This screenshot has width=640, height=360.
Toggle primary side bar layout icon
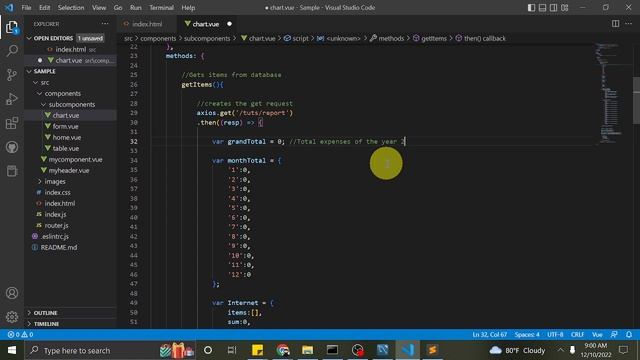[531, 8]
